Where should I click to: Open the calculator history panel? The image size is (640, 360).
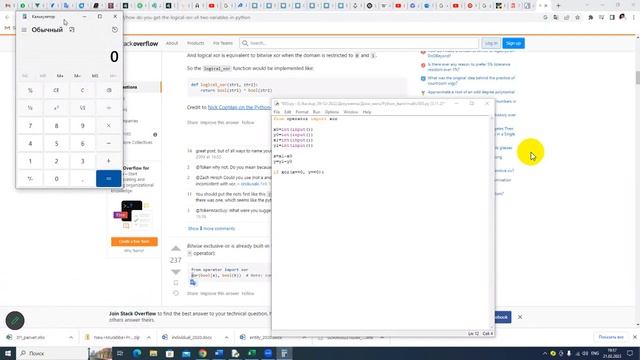pos(115,30)
